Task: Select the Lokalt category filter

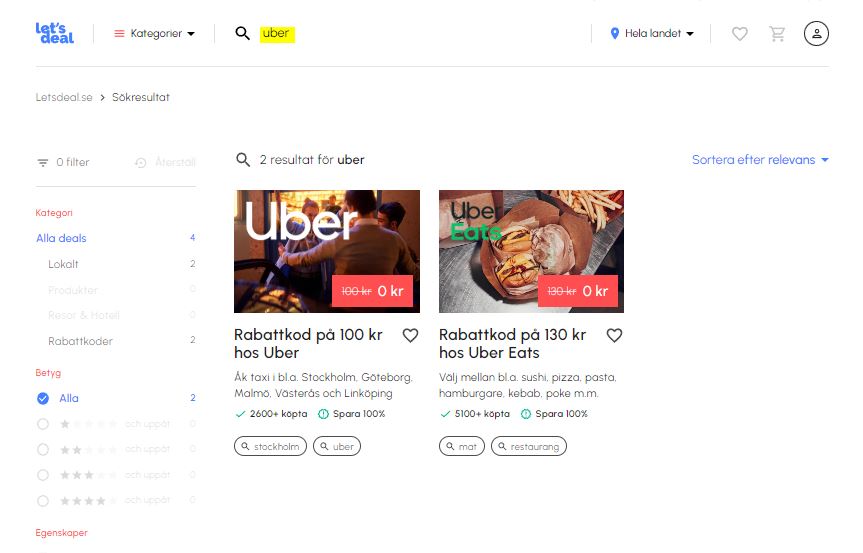Action: pos(63,264)
